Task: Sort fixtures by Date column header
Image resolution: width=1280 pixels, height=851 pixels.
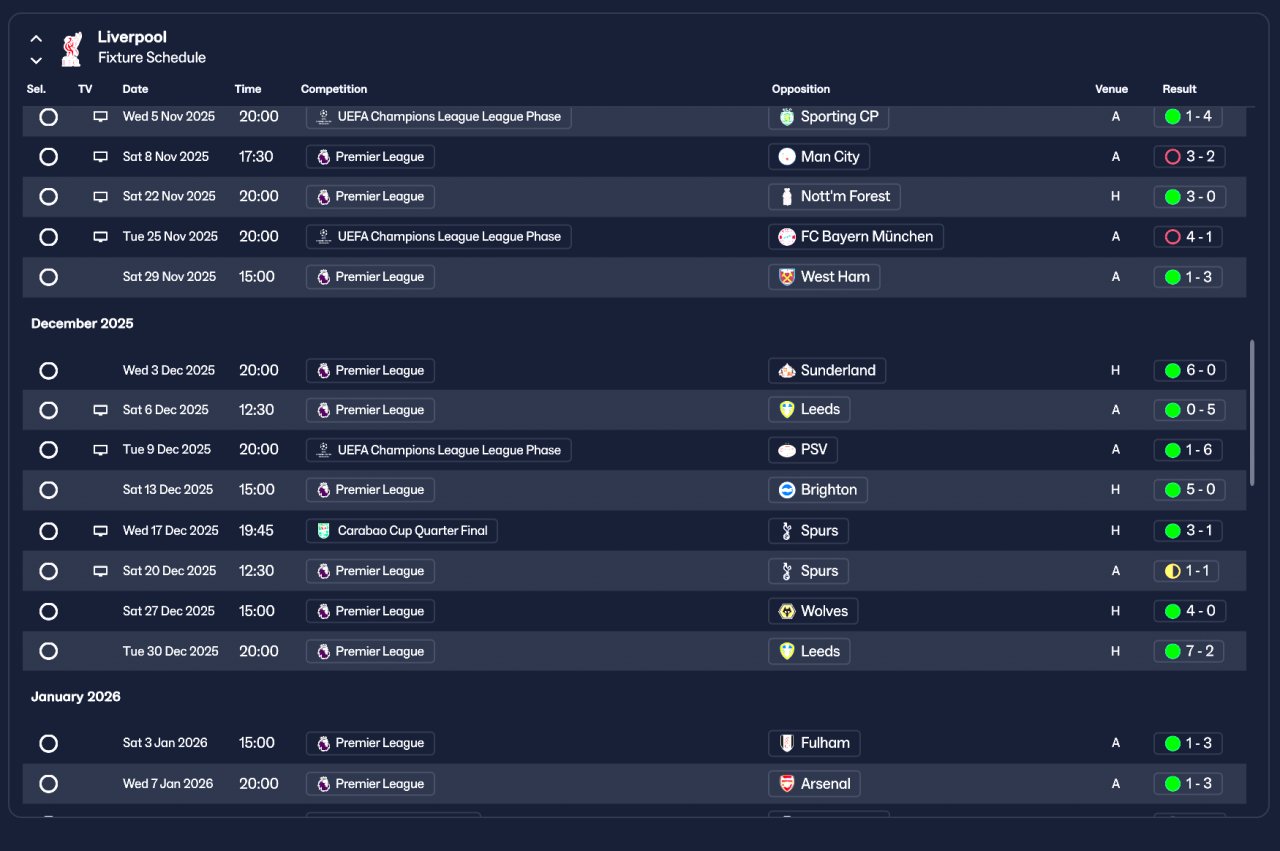Action: [x=135, y=89]
